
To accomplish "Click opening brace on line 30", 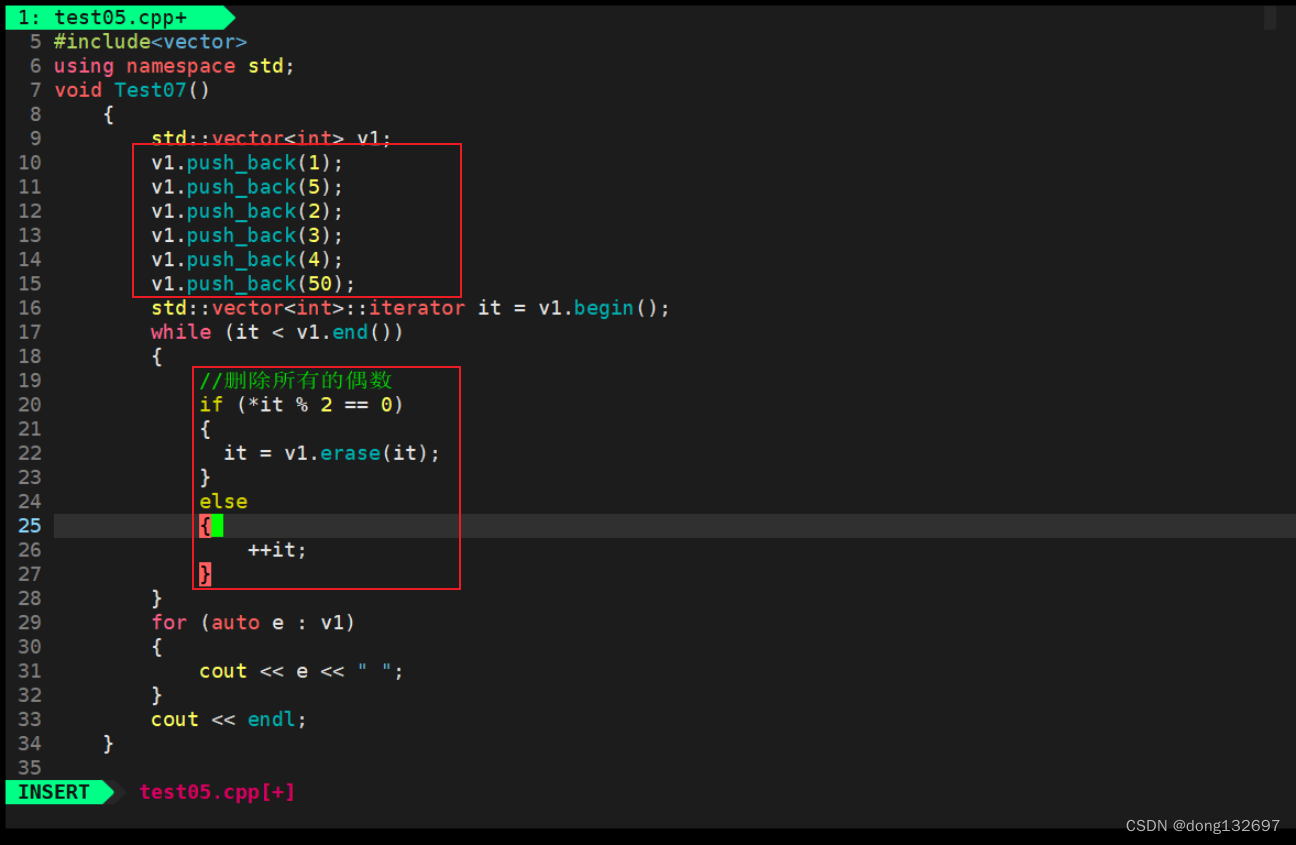I will 157,646.
